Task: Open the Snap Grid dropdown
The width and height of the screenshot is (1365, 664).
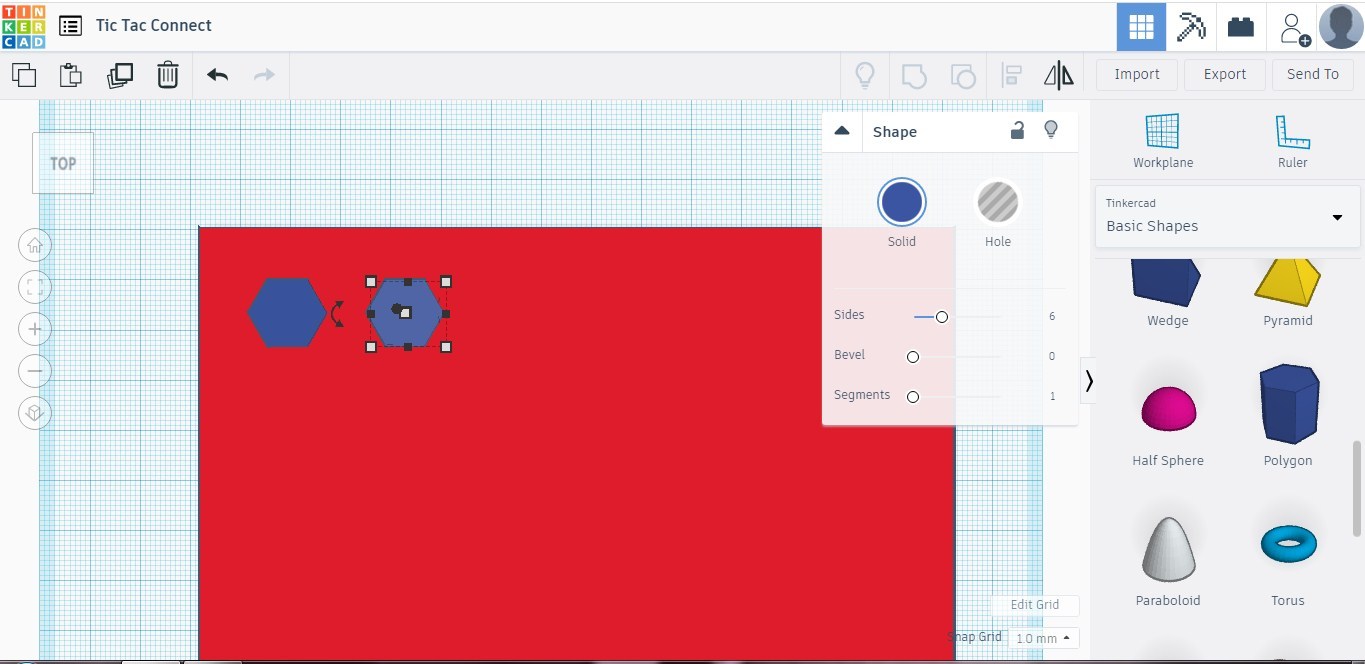Action: click(1043, 638)
